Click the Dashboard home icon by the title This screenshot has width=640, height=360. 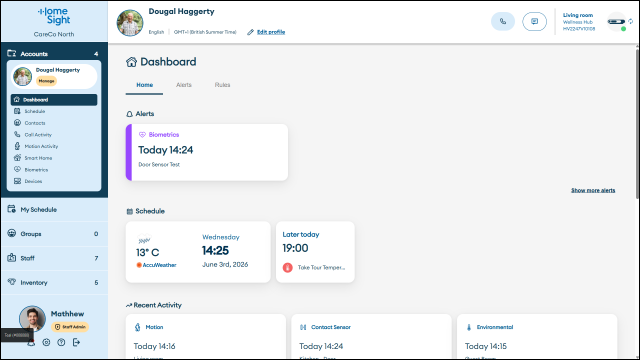point(131,62)
